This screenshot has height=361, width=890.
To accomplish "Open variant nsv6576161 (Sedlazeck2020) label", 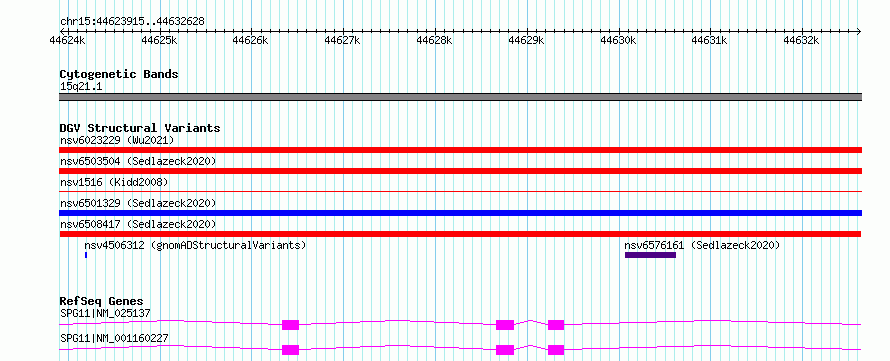I will [x=703, y=245].
